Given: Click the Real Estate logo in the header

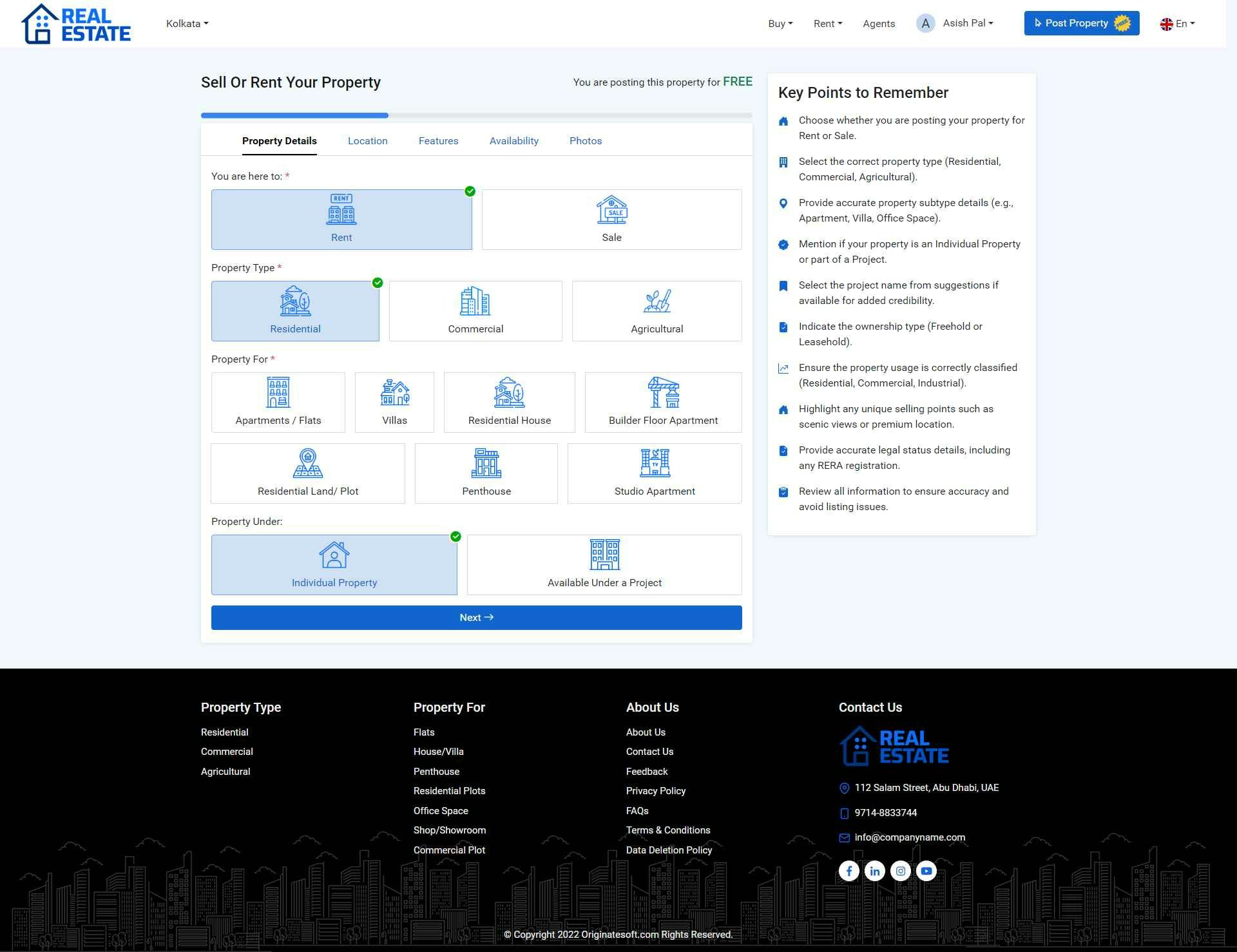Looking at the screenshot, I should (x=76, y=24).
